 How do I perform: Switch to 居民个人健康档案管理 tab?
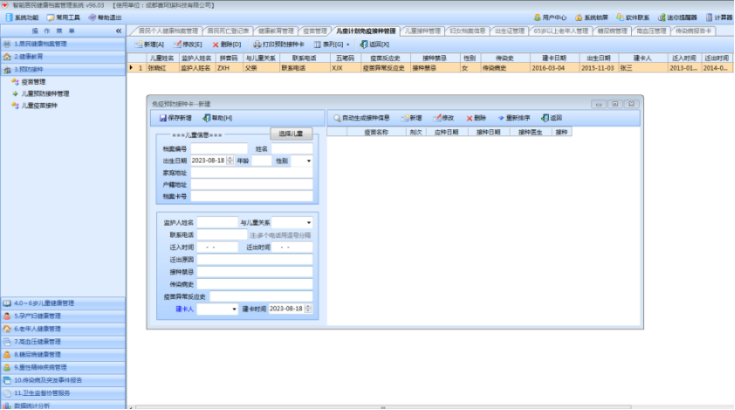coord(168,31)
